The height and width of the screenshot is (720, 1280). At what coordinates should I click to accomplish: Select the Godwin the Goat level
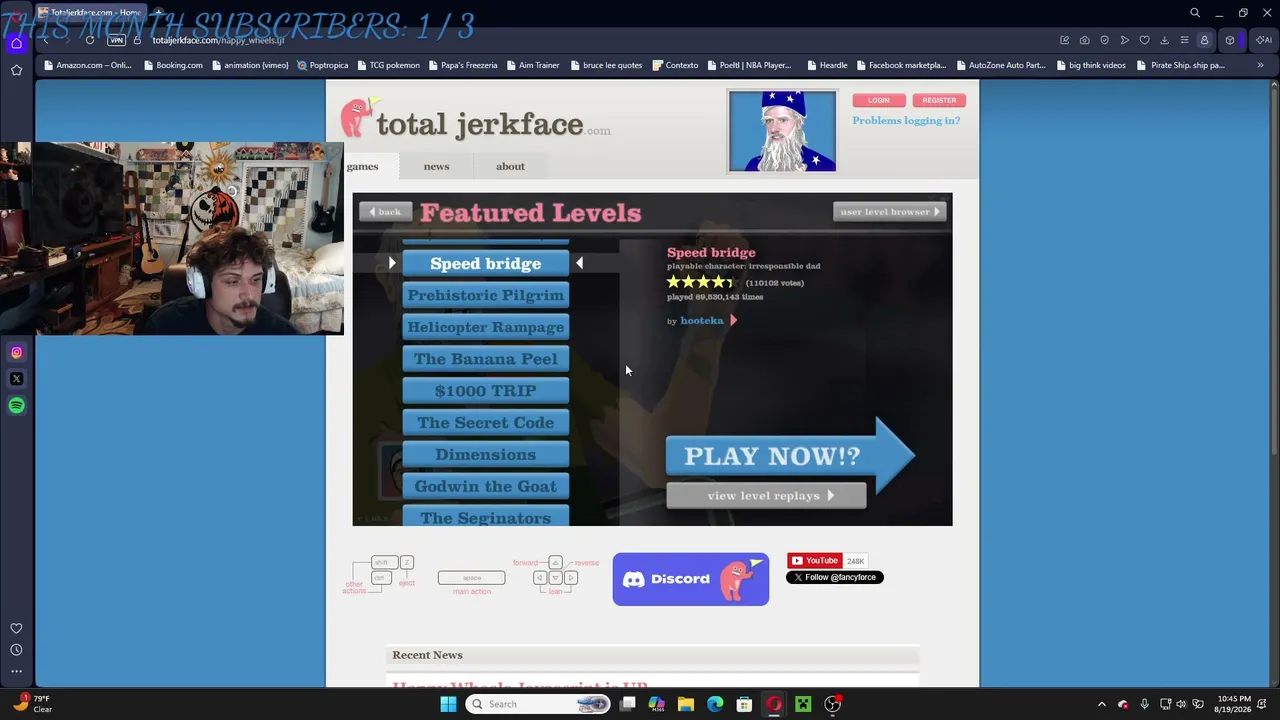pyautogui.click(x=485, y=486)
